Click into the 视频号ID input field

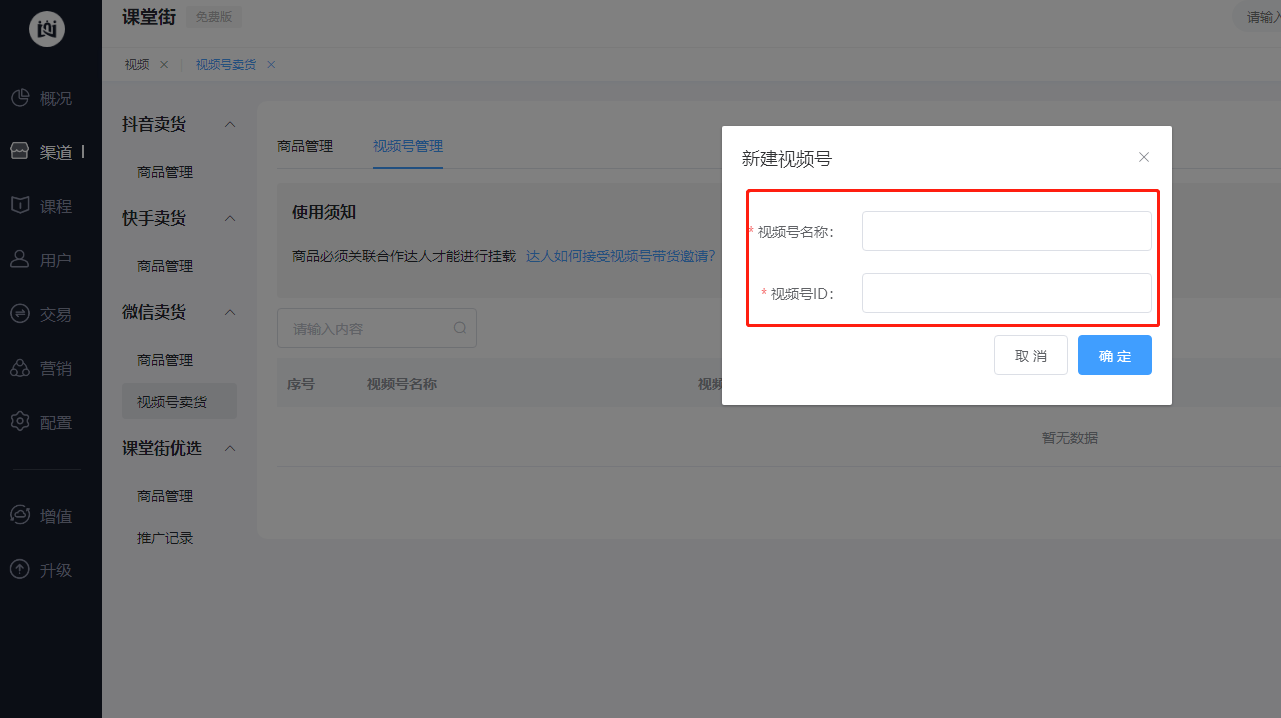(1006, 293)
